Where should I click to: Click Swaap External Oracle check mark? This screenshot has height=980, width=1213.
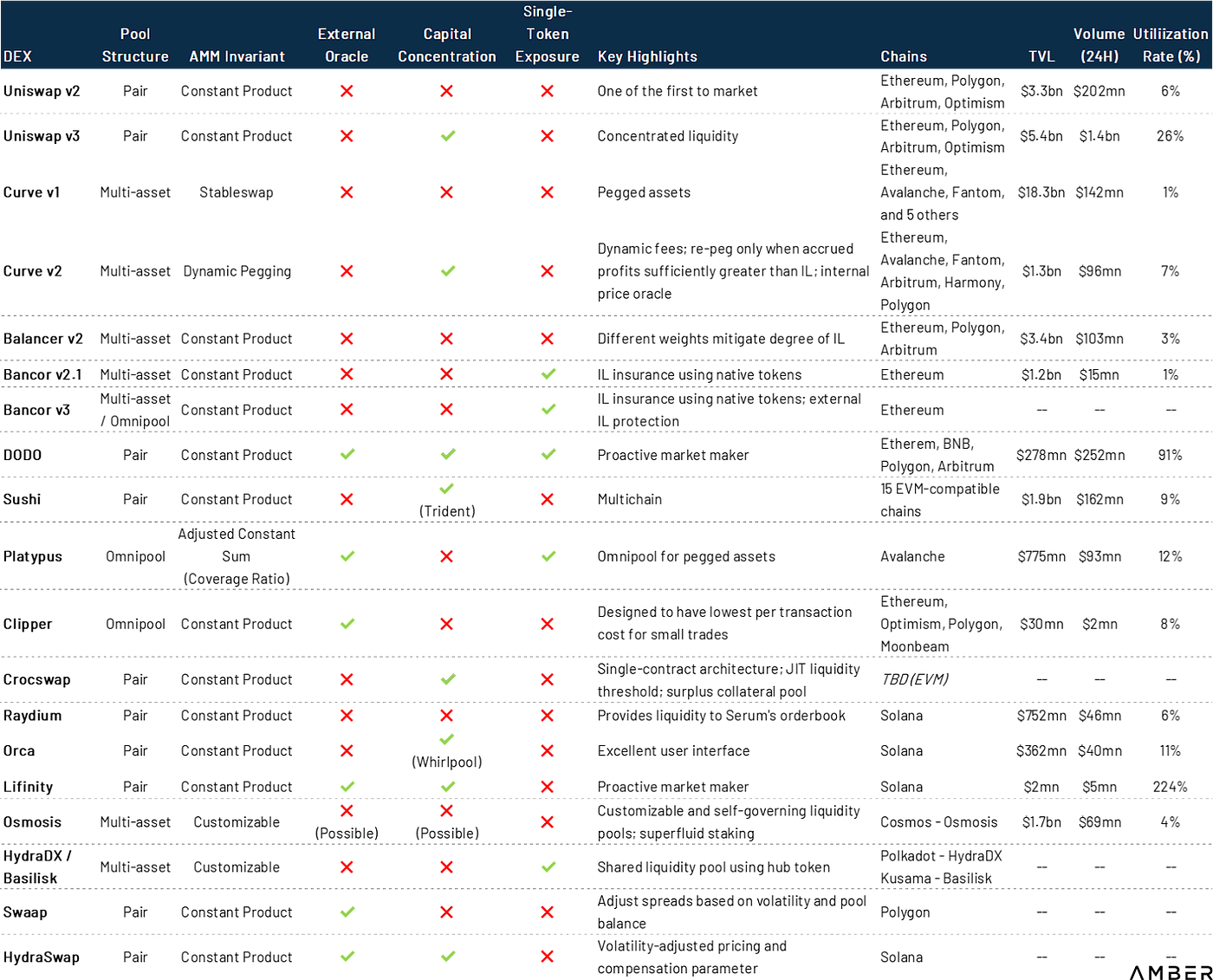point(347,912)
